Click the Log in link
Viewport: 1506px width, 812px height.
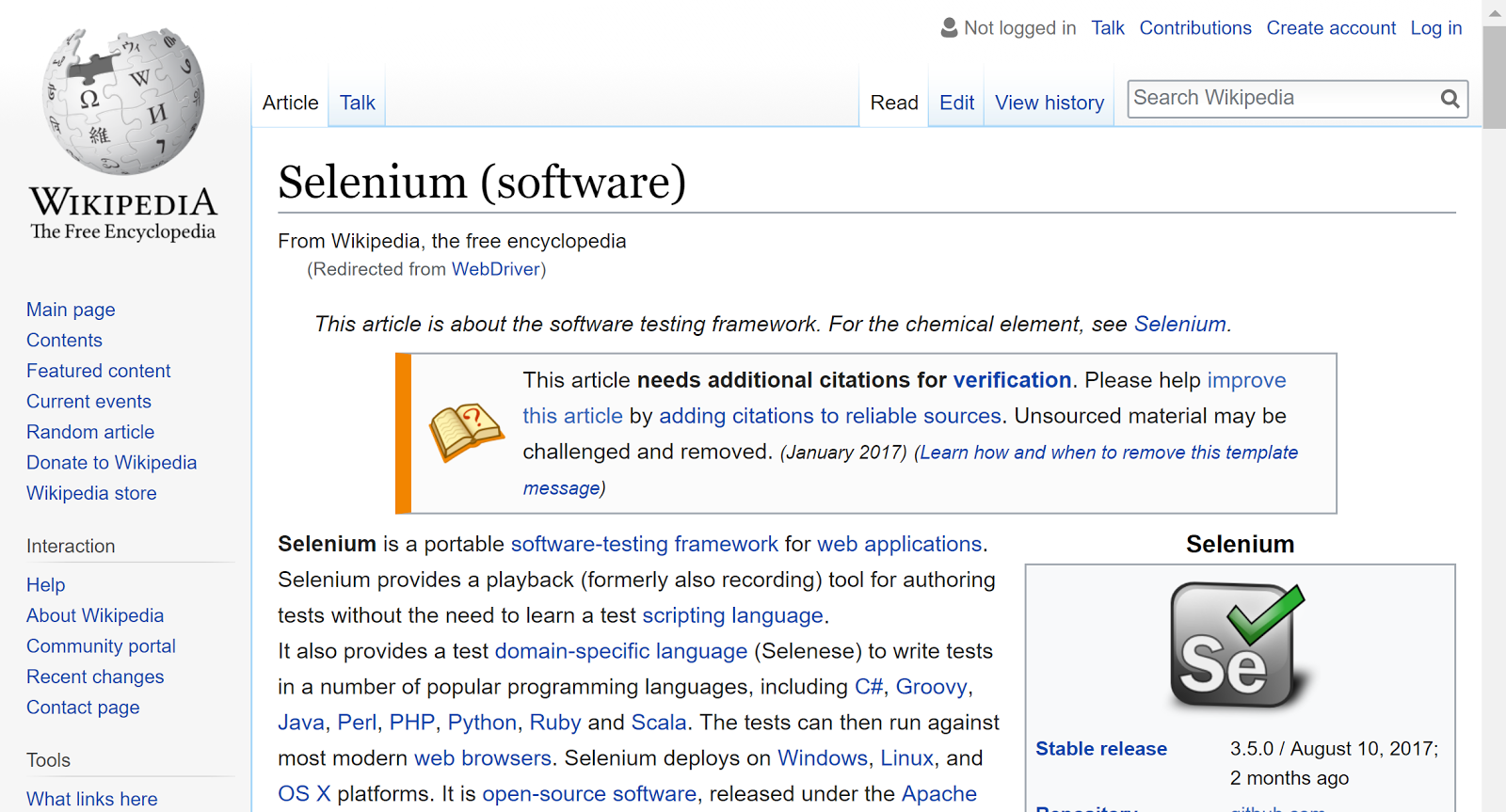[x=1435, y=28]
